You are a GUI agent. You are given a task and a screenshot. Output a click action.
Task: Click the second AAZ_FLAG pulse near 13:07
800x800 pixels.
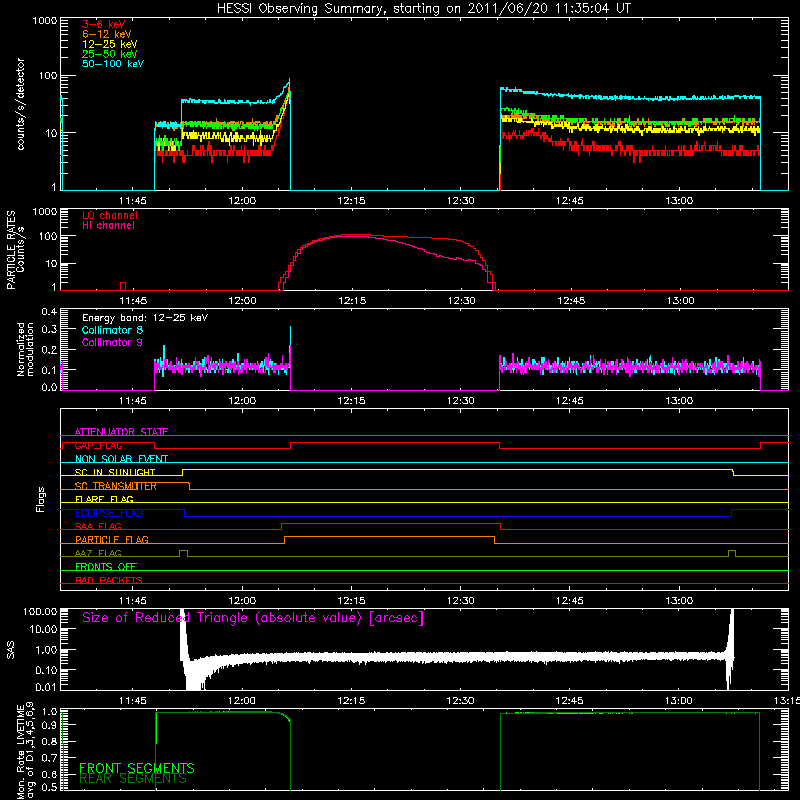point(732,554)
